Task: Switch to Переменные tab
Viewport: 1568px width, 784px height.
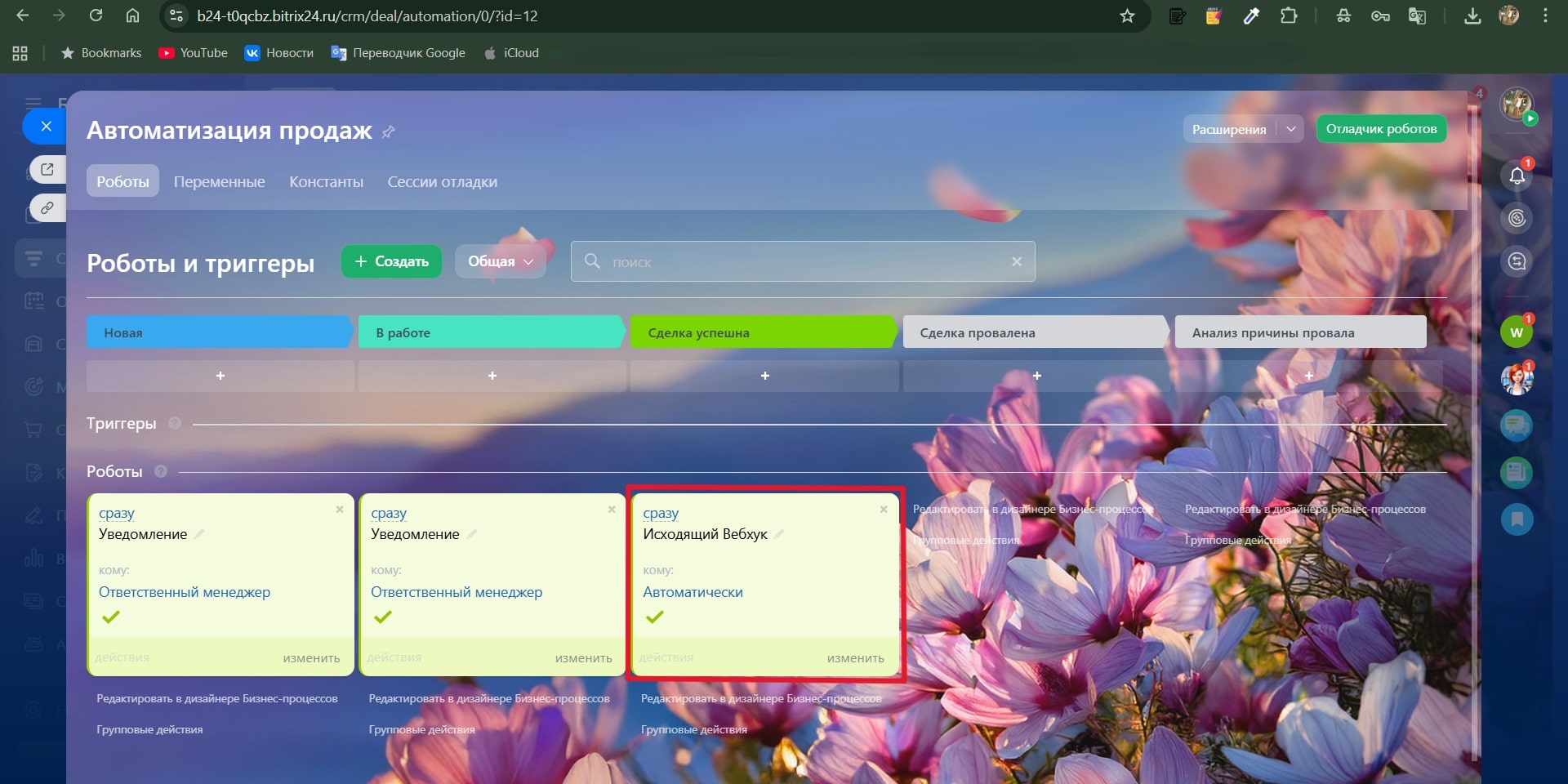Action: (x=219, y=181)
